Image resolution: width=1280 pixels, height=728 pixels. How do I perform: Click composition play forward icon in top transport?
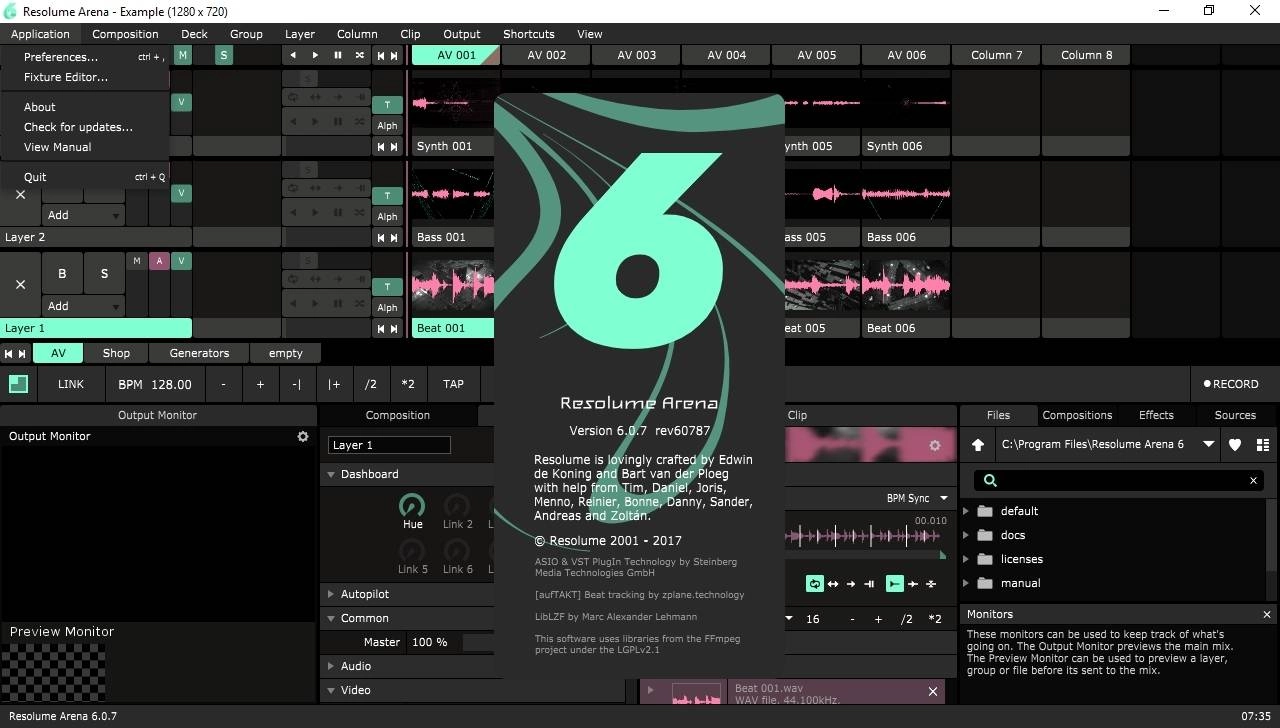(315, 56)
